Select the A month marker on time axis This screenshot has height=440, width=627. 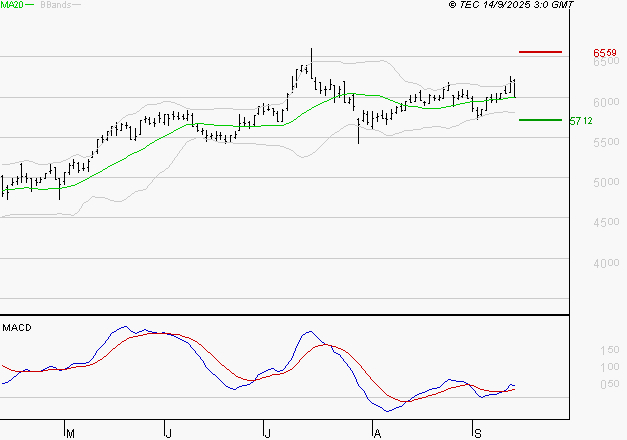point(376,433)
